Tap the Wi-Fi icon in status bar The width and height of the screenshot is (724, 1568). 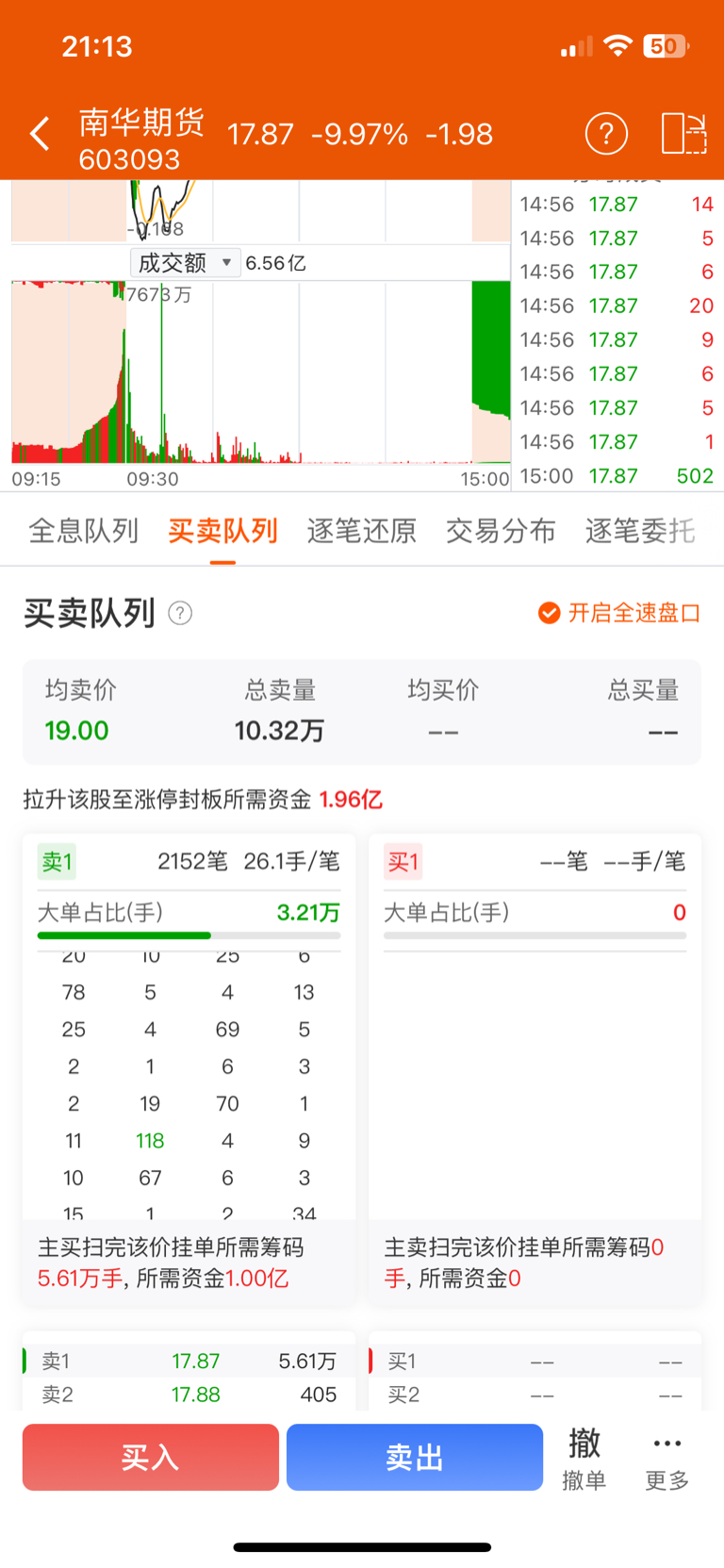(x=617, y=46)
